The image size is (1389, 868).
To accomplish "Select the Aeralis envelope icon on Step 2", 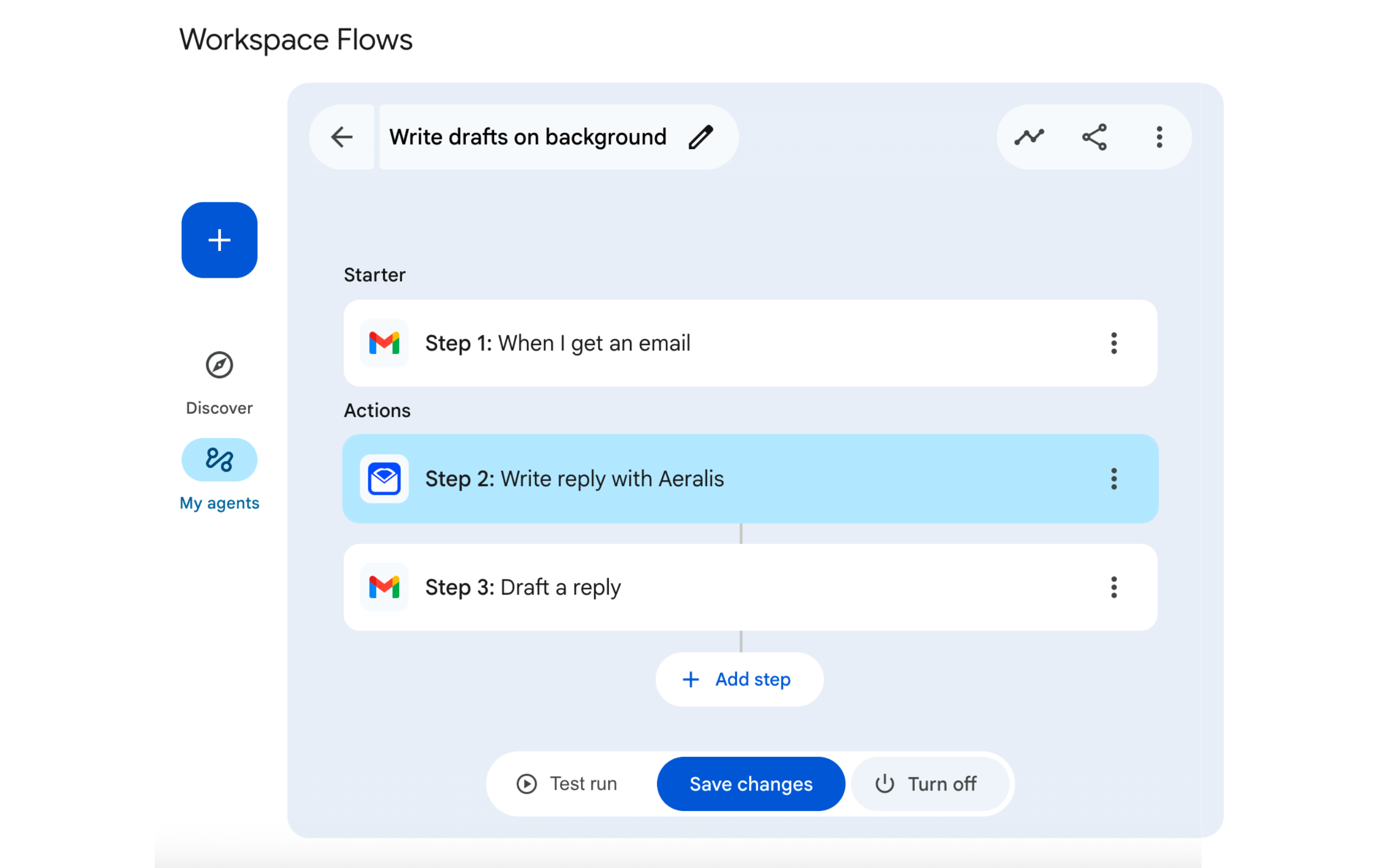I will (x=384, y=479).
